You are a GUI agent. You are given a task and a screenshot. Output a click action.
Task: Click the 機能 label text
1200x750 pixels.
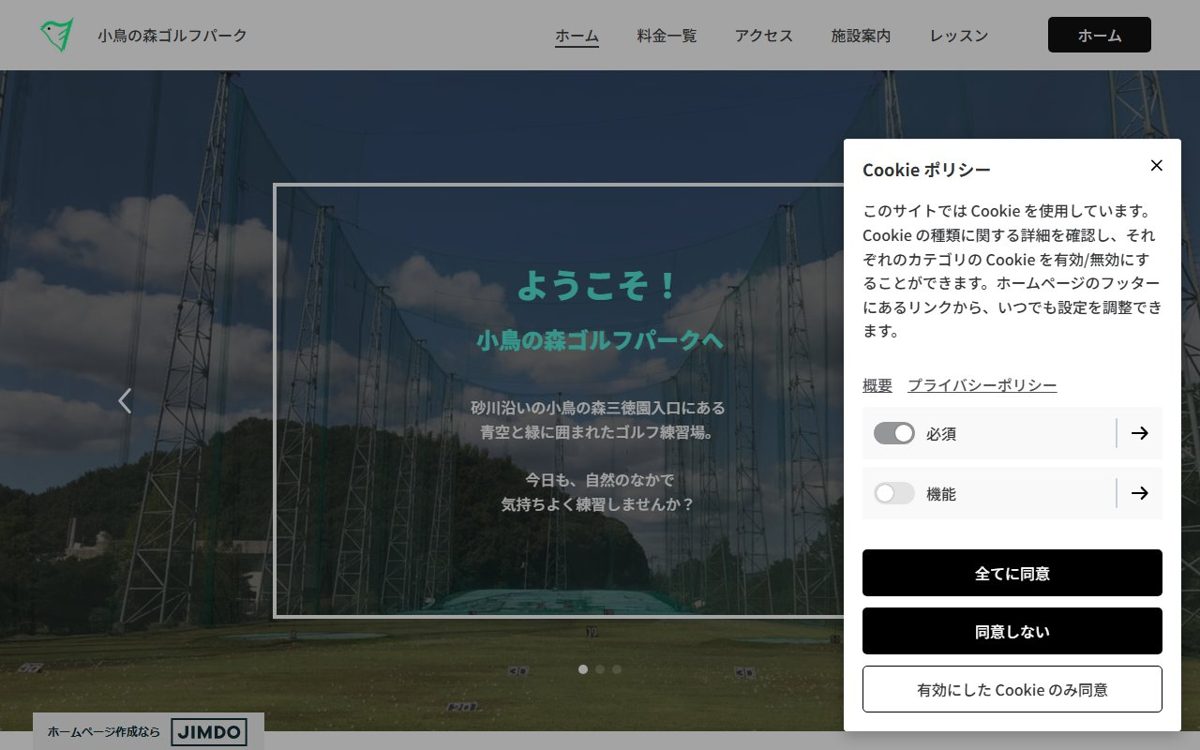[x=941, y=494]
